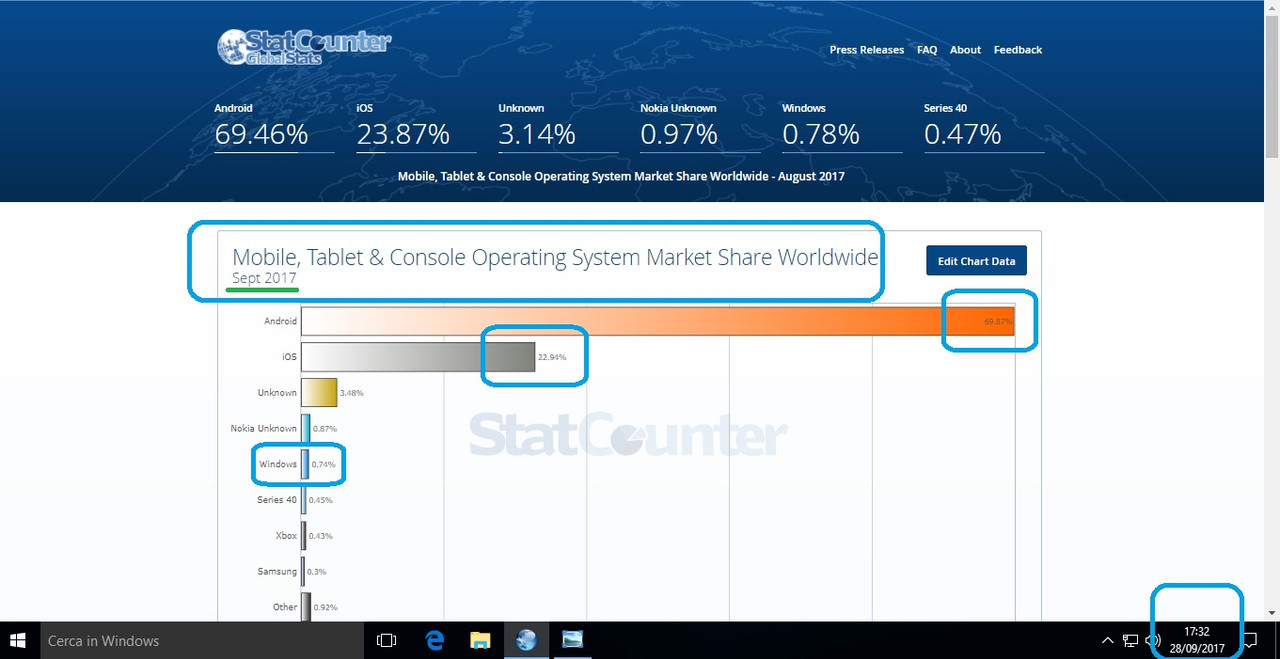Open the volume tray icon
Viewport: 1280px width, 659px height.
click(1153, 640)
